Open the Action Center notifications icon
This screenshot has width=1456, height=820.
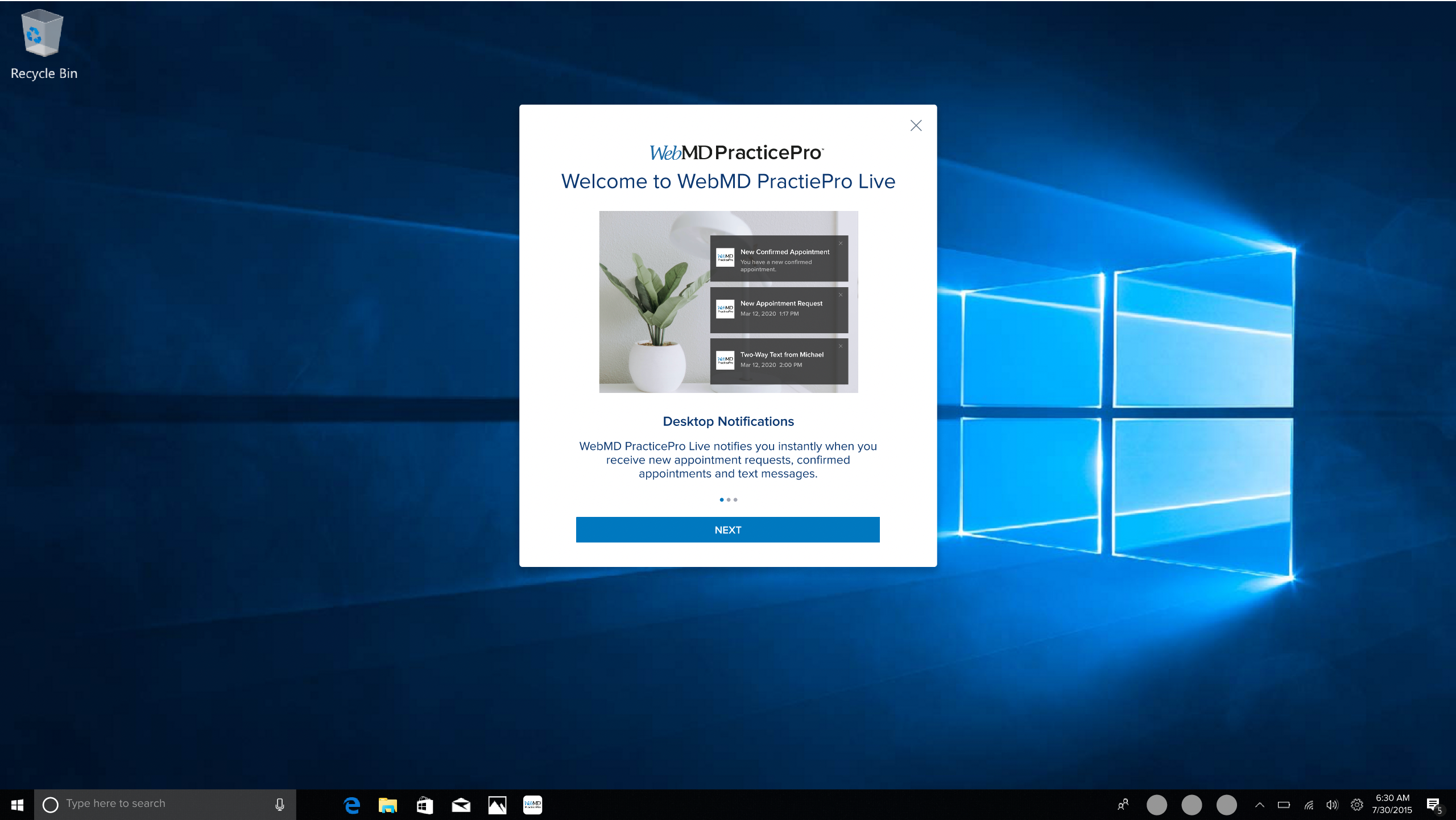pyautogui.click(x=1434, y=805)
